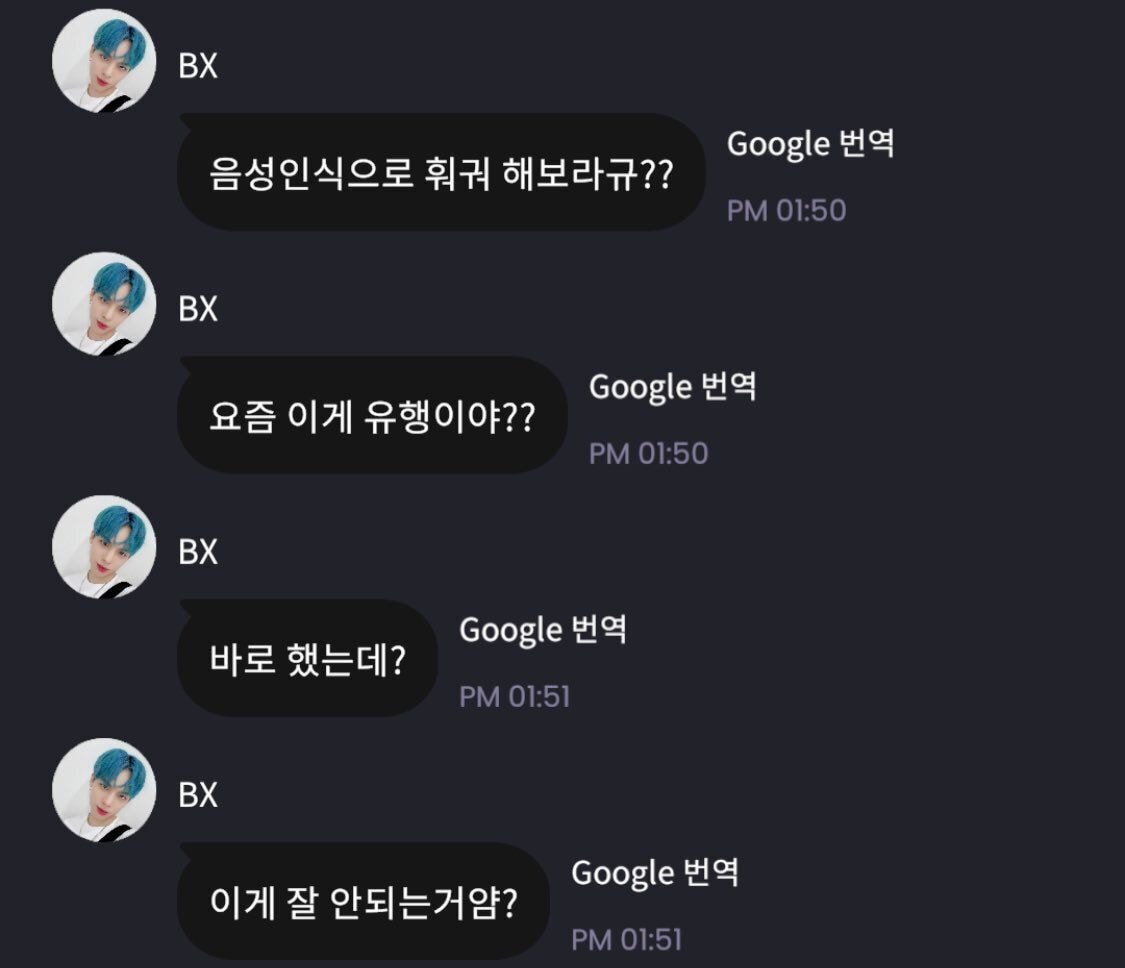Tap the 이게 잘 안되는거얌? message bubble

point(363,901)
